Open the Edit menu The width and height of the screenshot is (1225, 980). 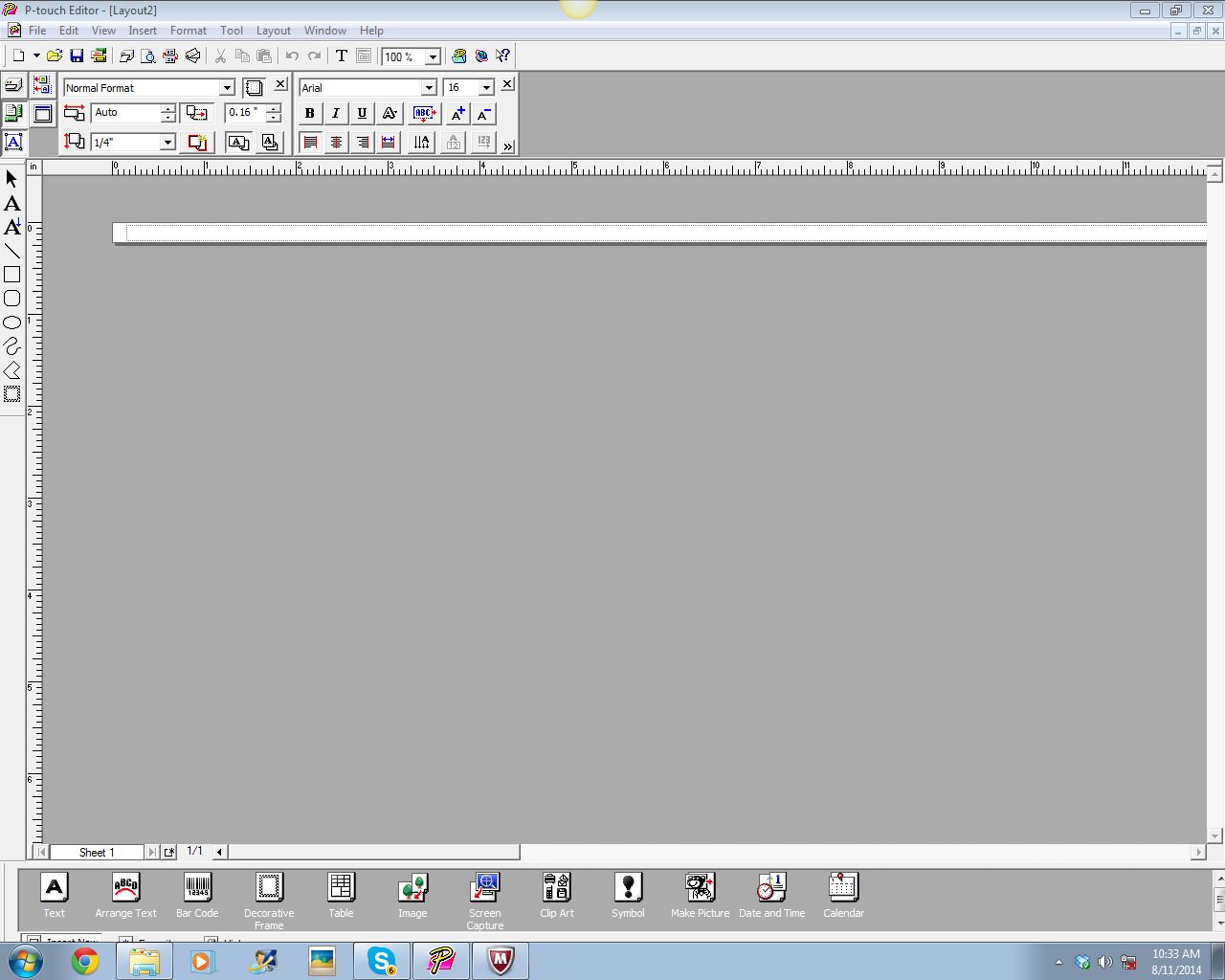69,31
